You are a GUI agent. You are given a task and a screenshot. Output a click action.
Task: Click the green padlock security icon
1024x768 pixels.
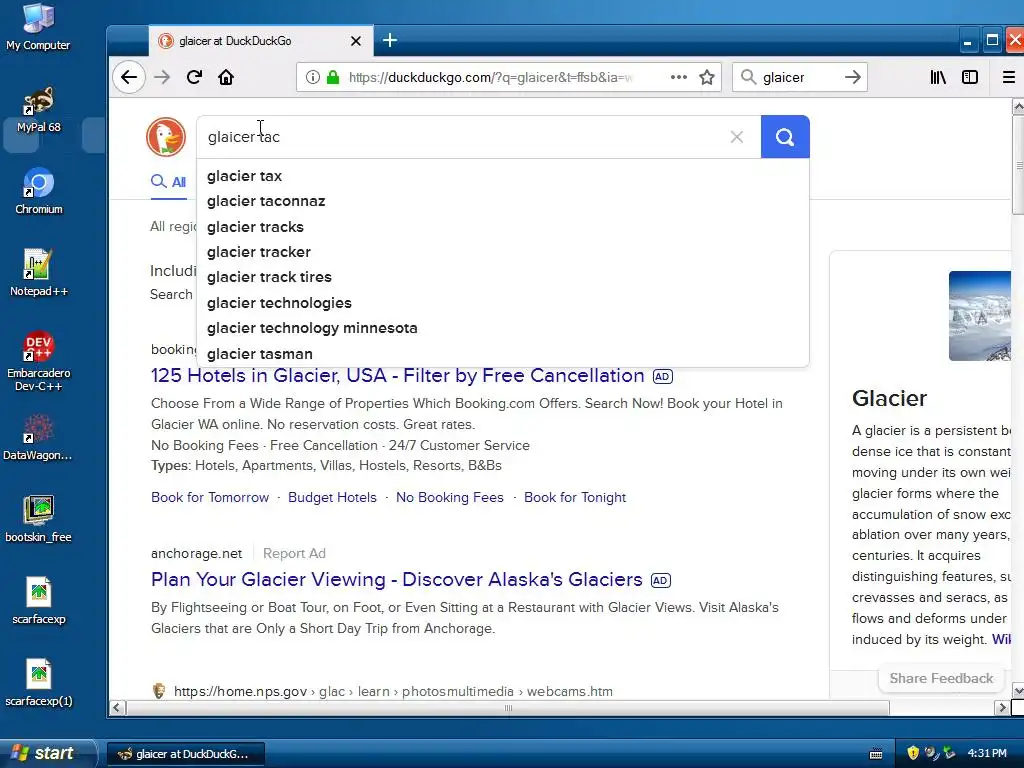click(x=333, y=77)
